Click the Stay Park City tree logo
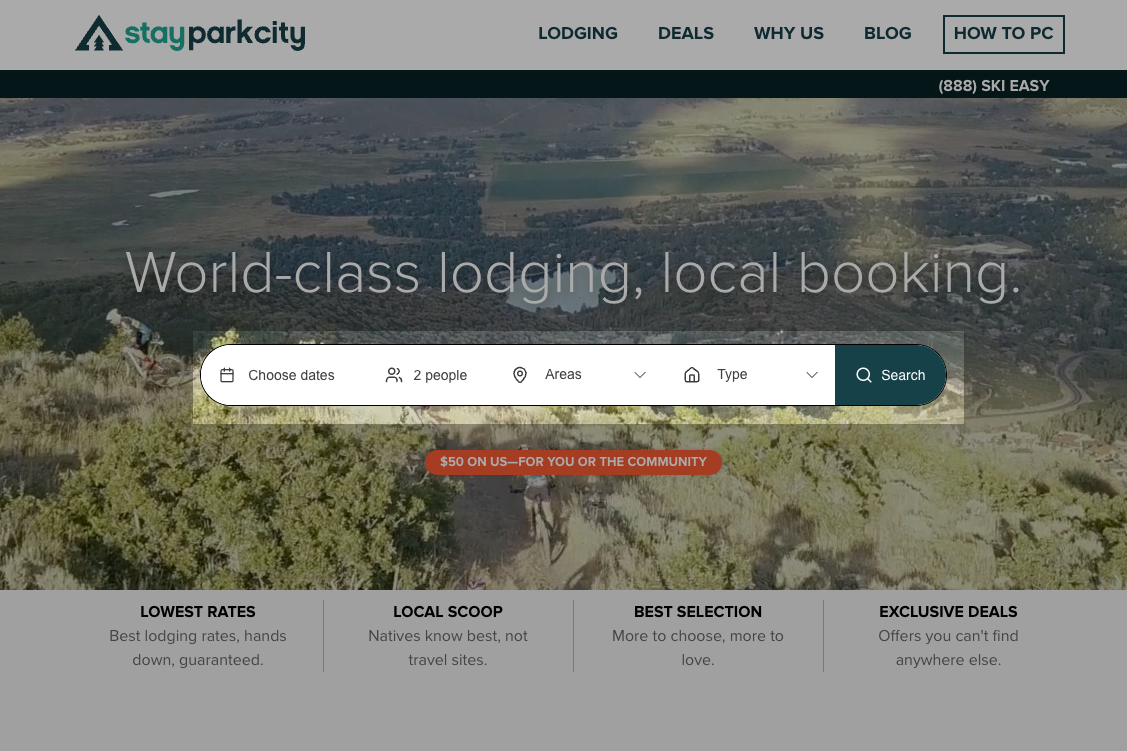The height and width of the screenshot is (751, 1127). coord(98,34)
